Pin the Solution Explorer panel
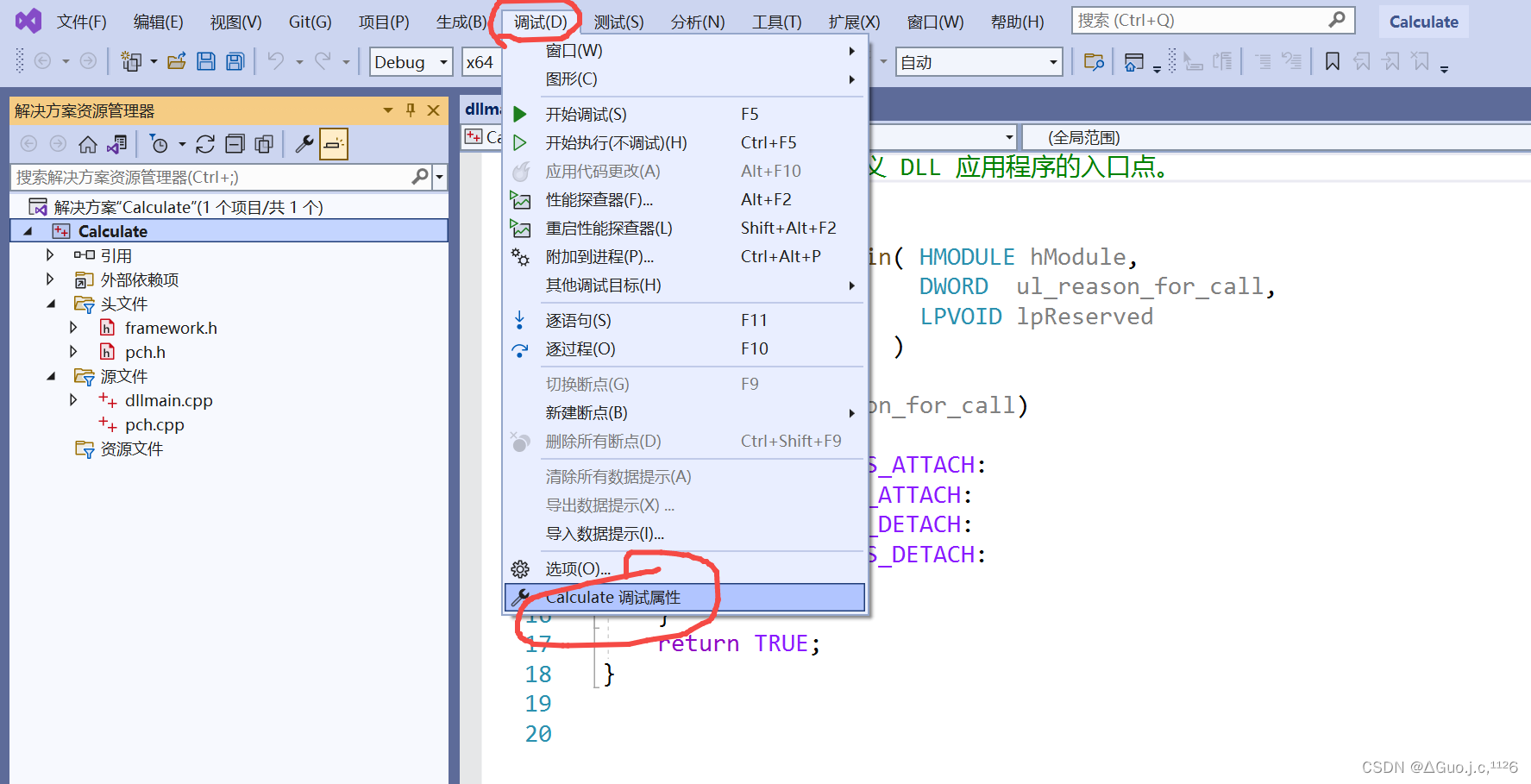Screen dimensions: 1531x784 (x=411, y=110)
